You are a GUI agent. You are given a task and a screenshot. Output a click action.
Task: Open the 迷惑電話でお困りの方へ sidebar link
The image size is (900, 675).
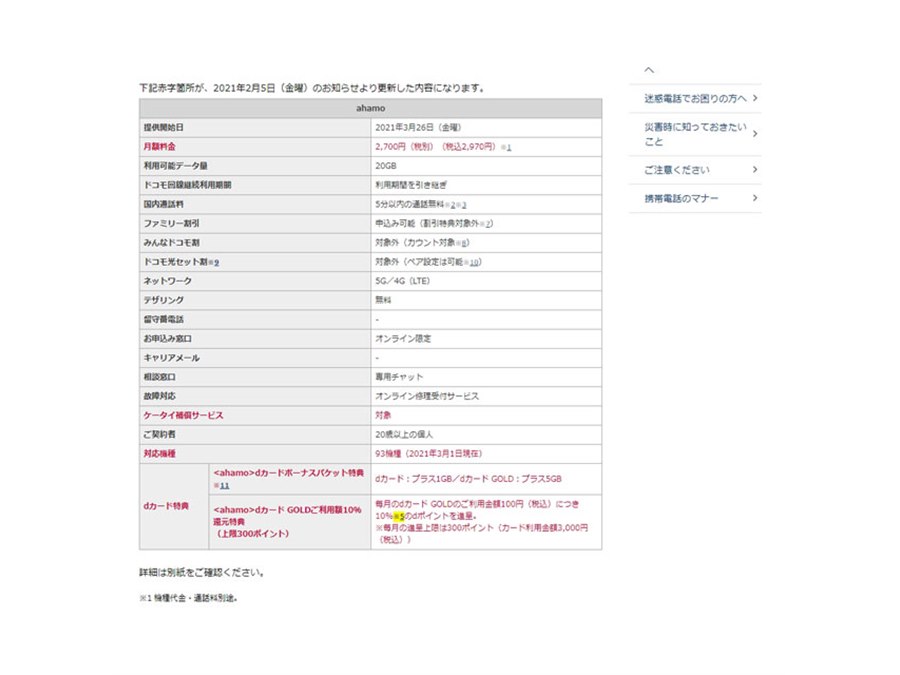695,99
